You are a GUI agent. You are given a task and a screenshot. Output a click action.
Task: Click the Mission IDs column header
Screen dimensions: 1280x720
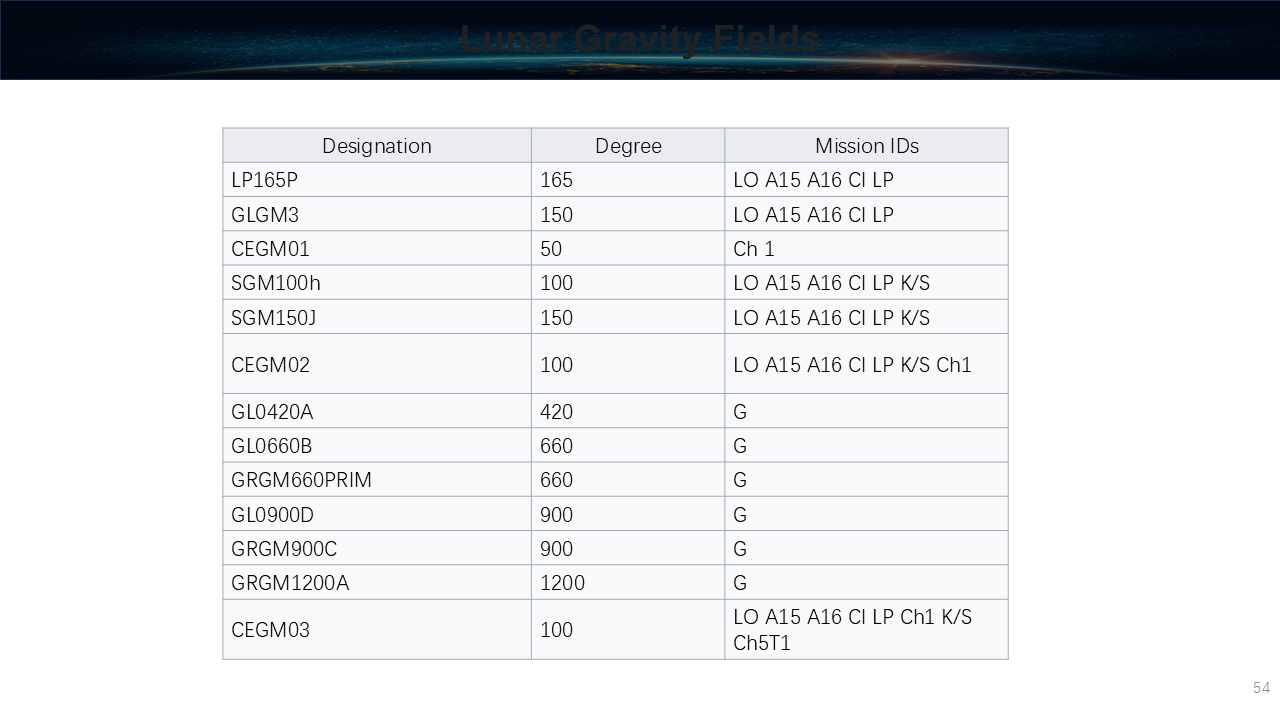(x=866, y=146)
